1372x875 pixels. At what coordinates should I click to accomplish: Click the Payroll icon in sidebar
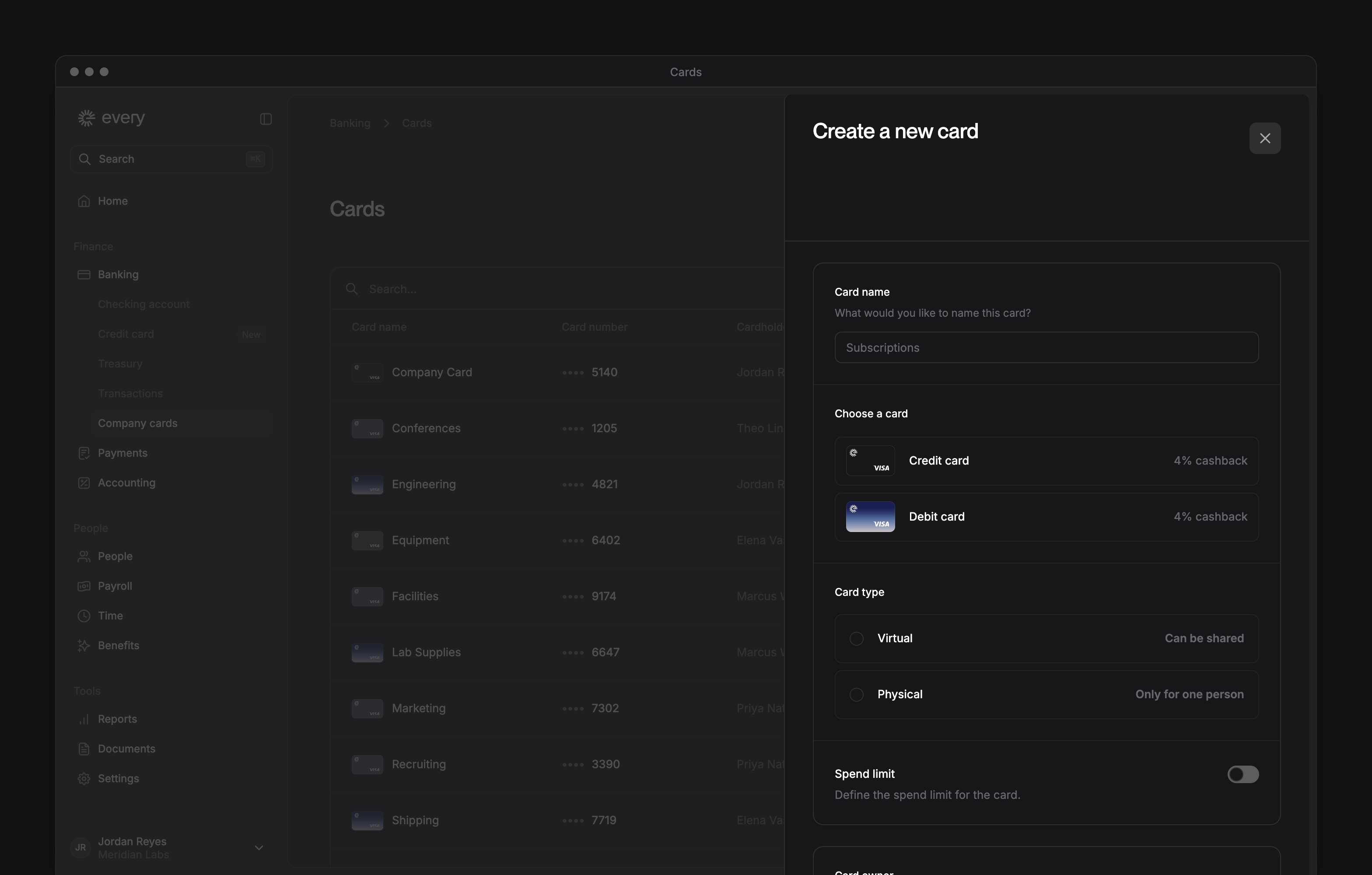(x=84, y=586)
